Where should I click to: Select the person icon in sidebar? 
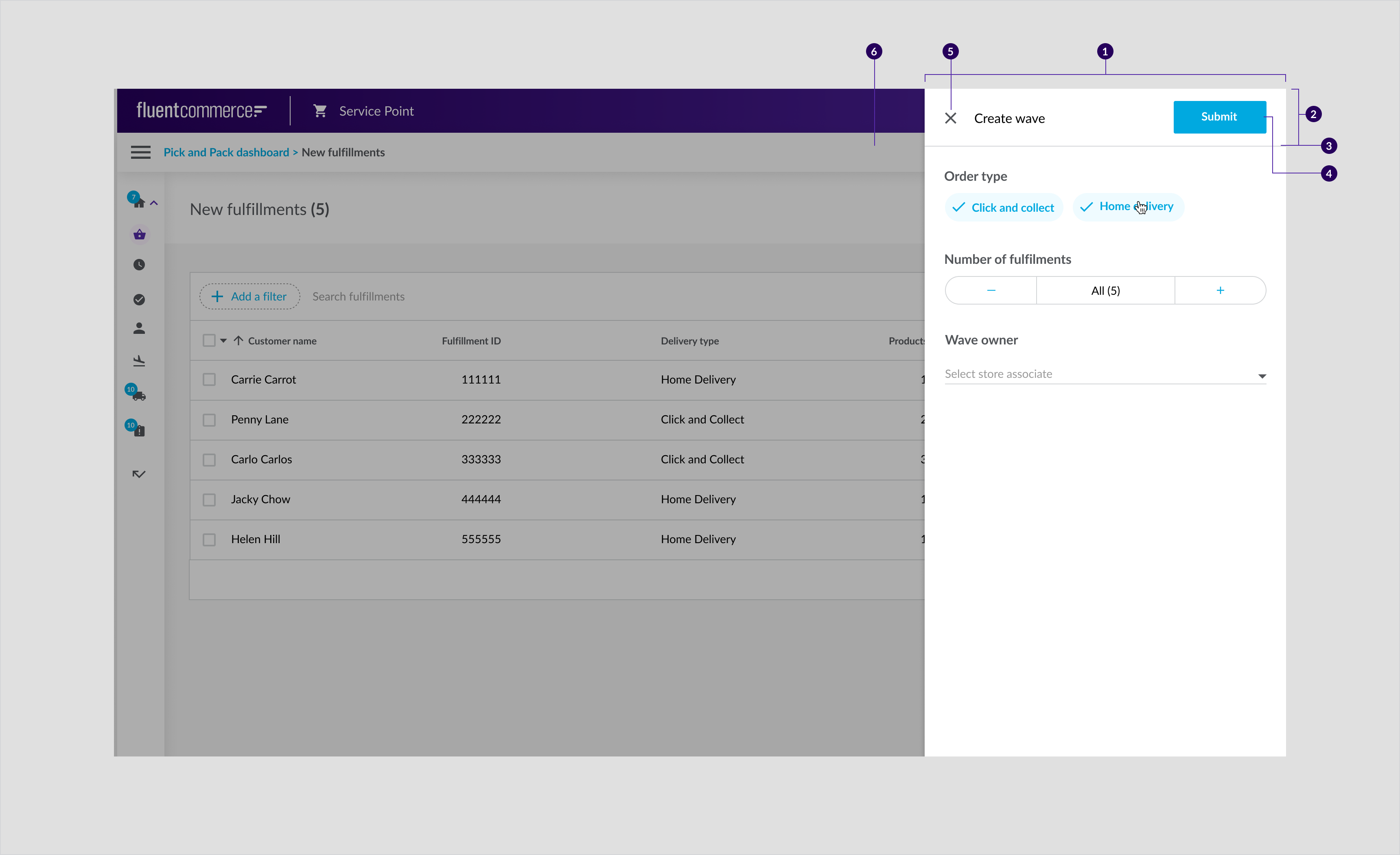139,329
